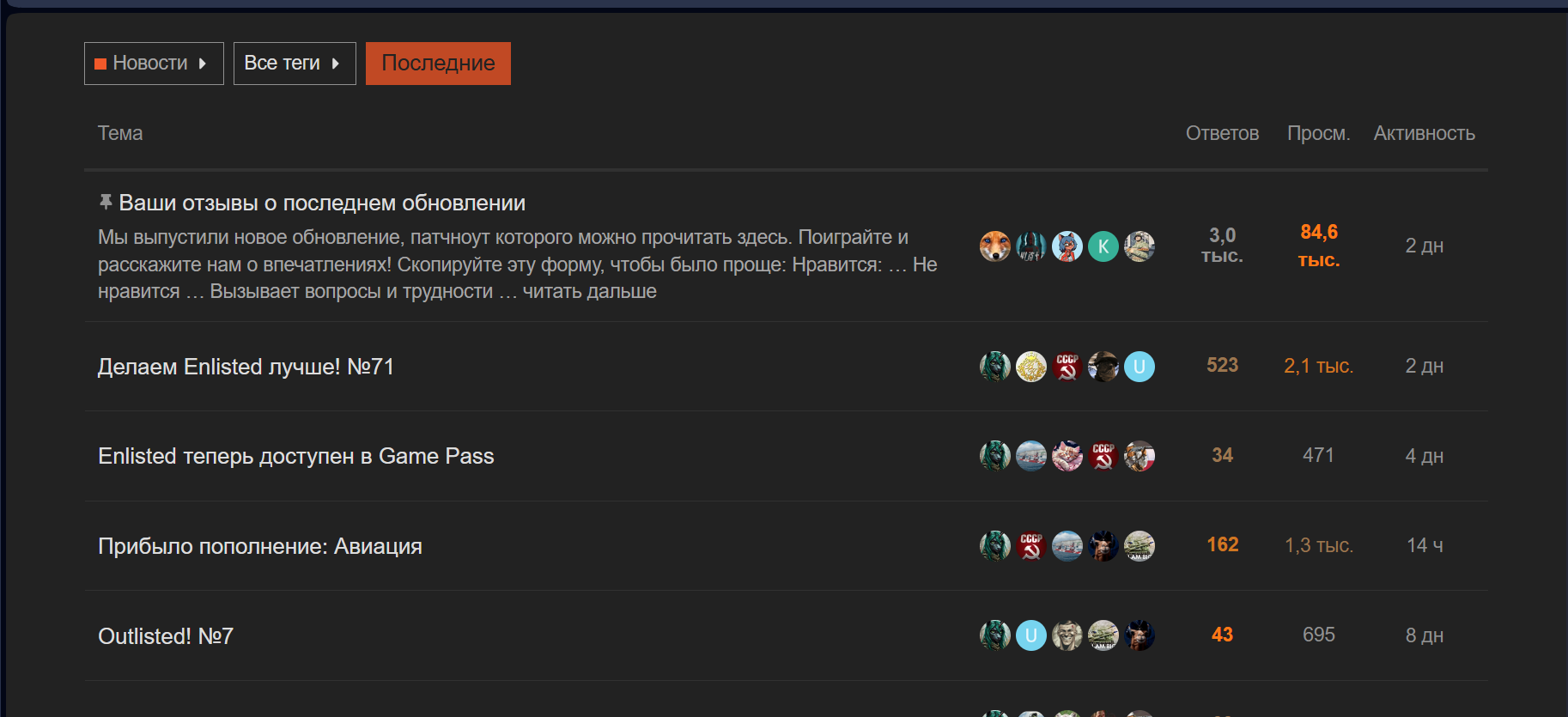
Task: Click view count 2,1 тыс.
Action: 1318,366
